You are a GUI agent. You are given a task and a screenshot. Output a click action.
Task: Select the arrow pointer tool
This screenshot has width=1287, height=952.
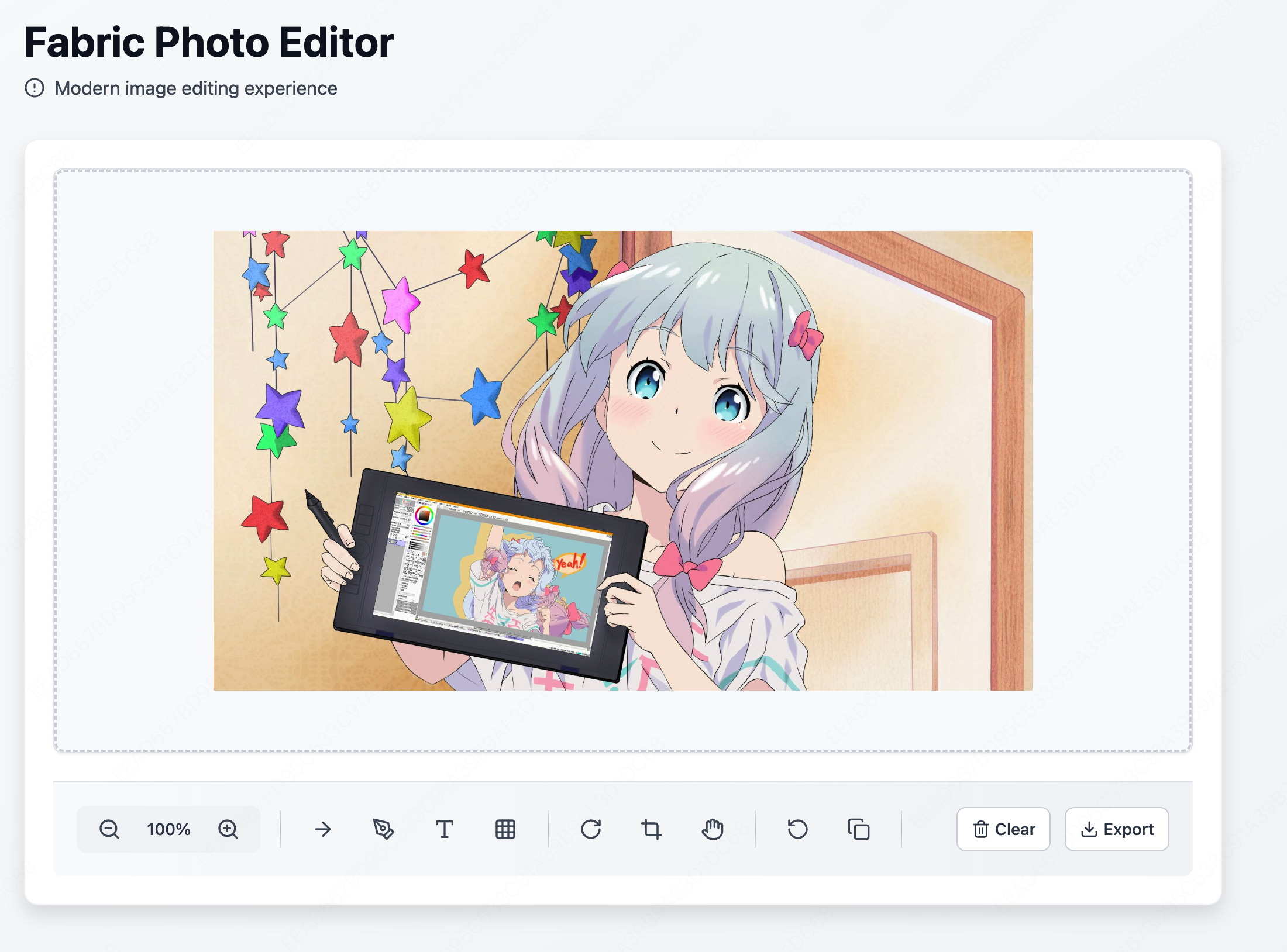click(x=323, y=829)
